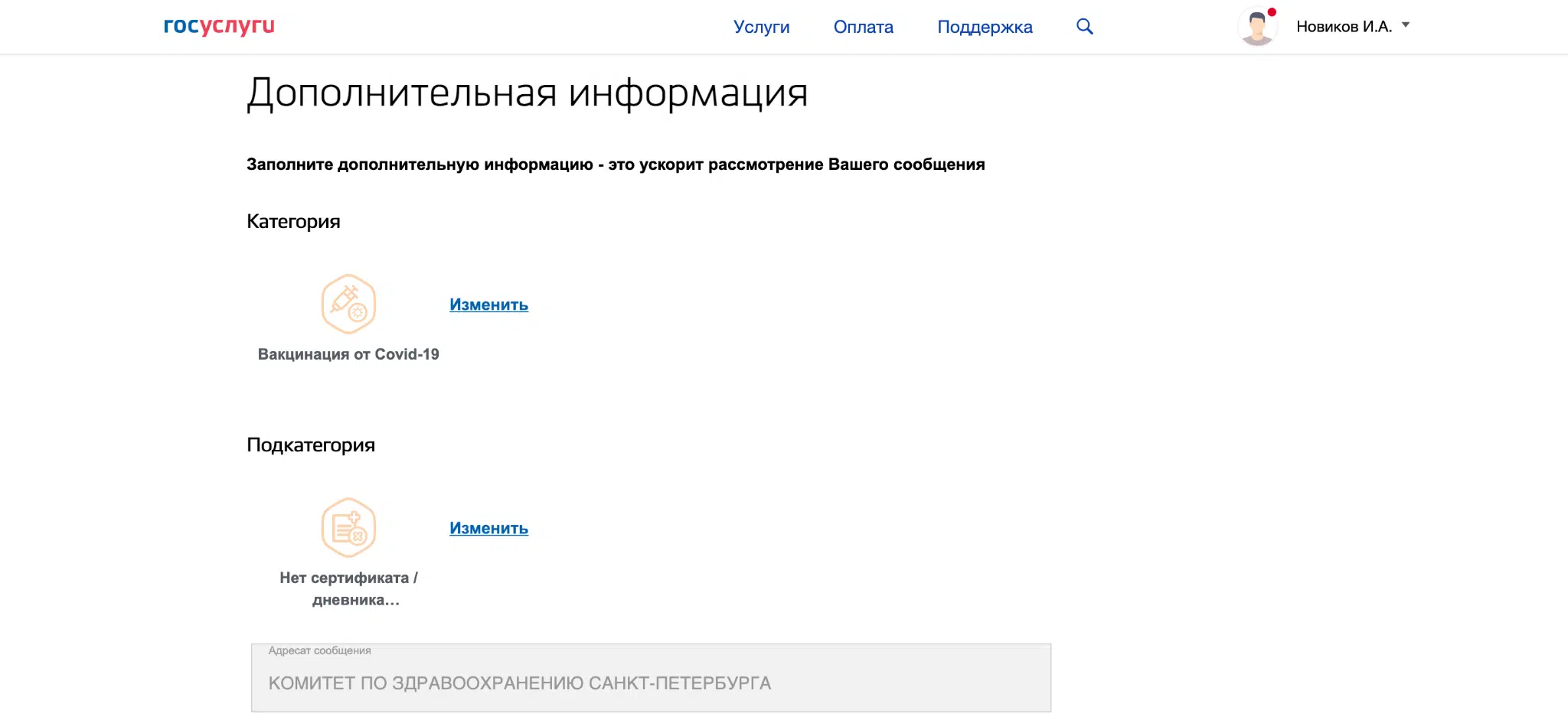Image resolution: width=1568 pixels, height=720 pixels.
Task: Open the Поддержка menu item
Action: [x=985, y=27]
